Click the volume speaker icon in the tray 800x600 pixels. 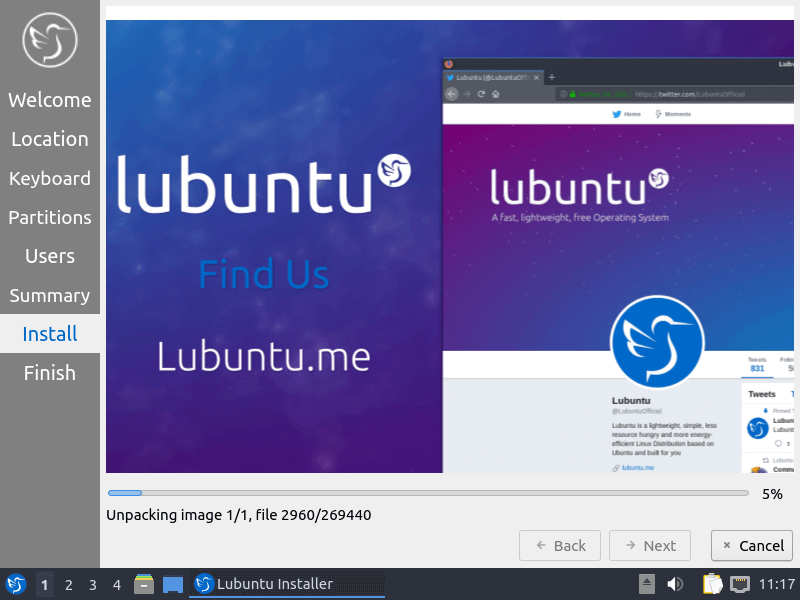[x=674, y=583]
